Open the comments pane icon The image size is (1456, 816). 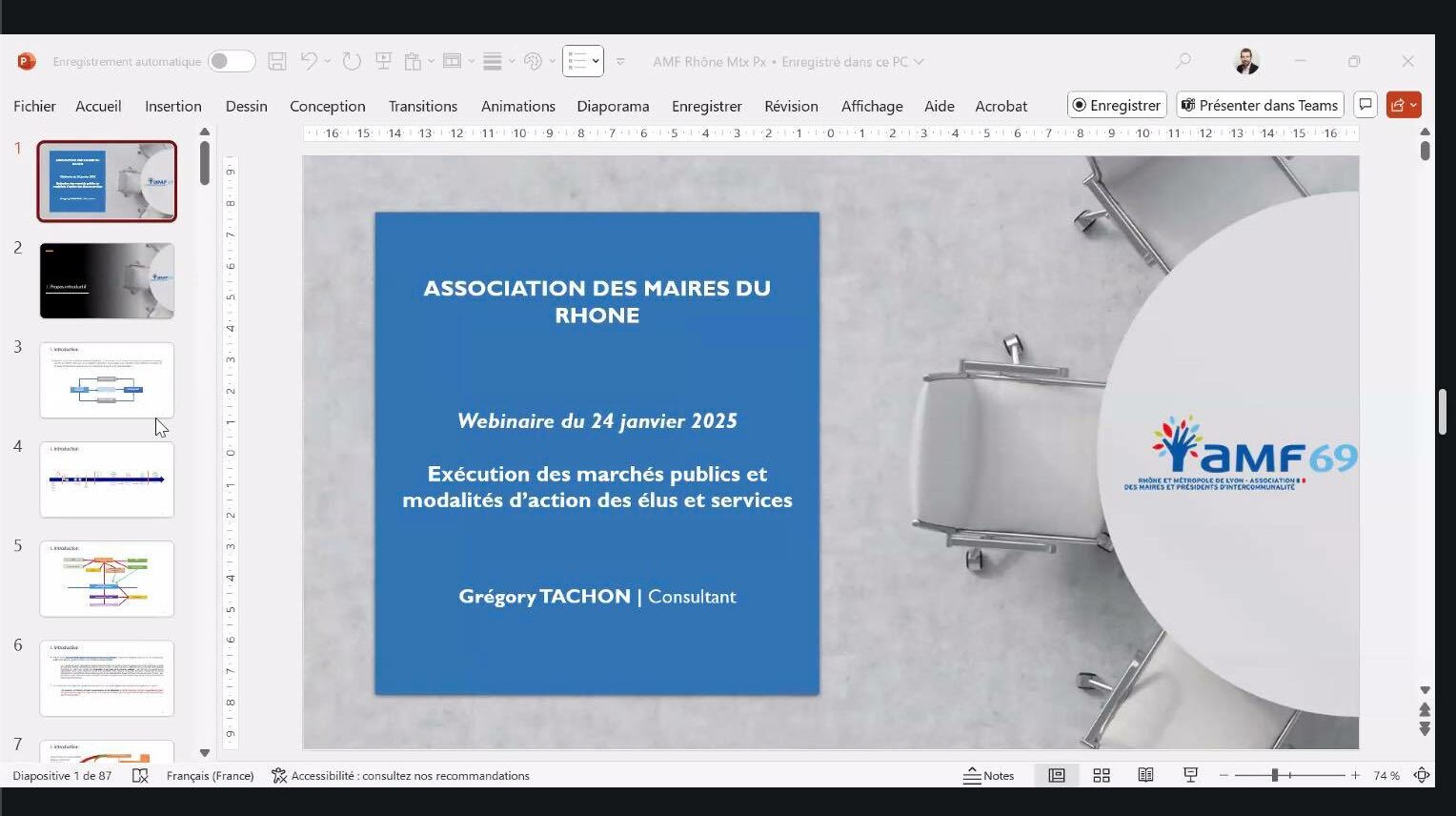click(1365, 105)
